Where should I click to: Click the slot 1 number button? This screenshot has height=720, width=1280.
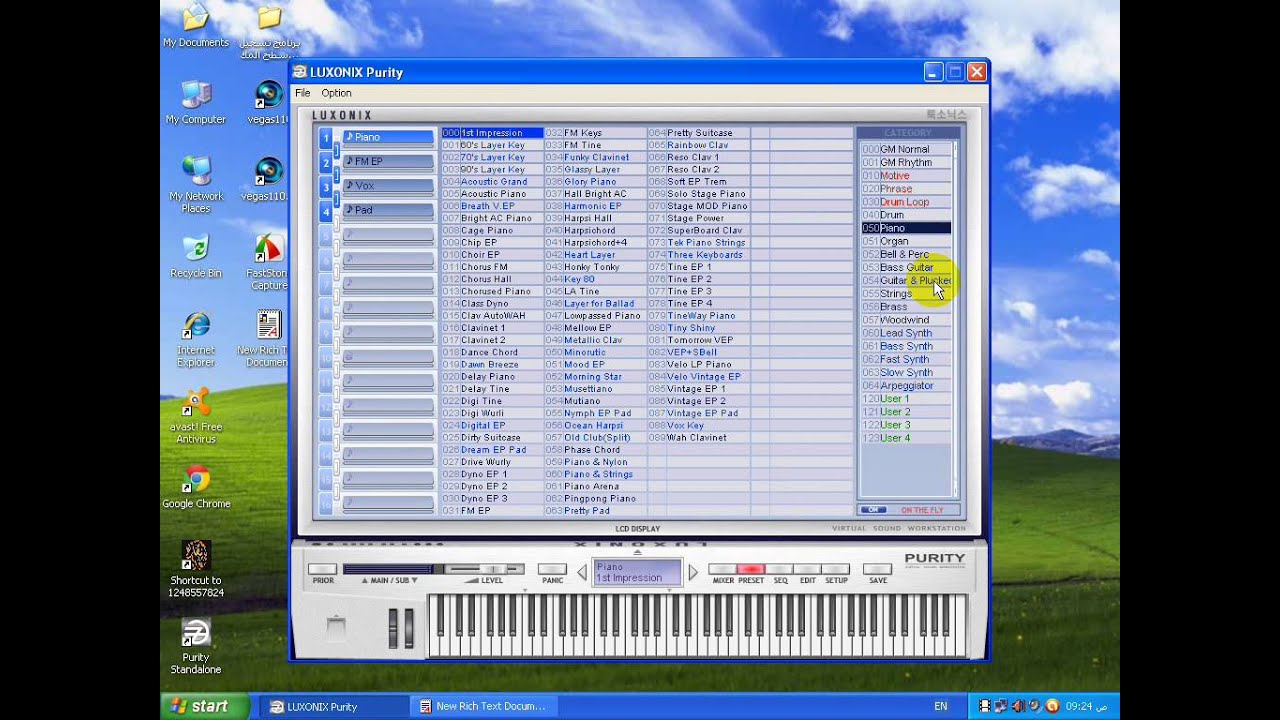click(x=326, y=137)
